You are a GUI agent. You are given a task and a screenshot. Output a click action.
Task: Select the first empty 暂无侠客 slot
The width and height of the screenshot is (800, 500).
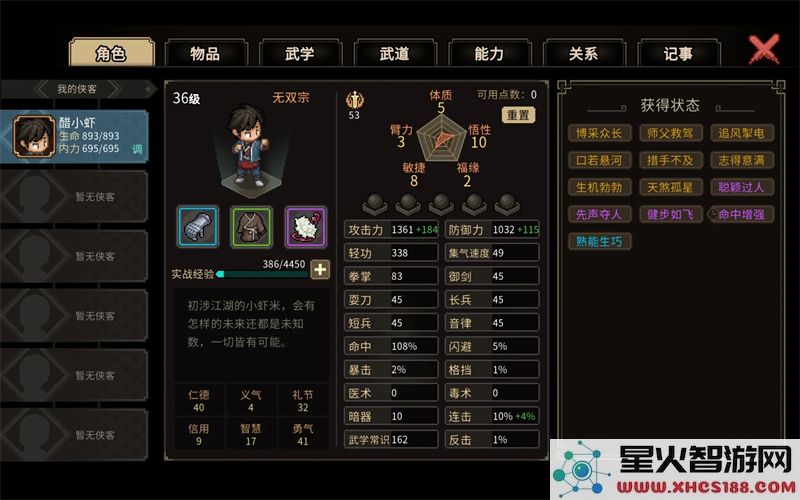point(74,196)
